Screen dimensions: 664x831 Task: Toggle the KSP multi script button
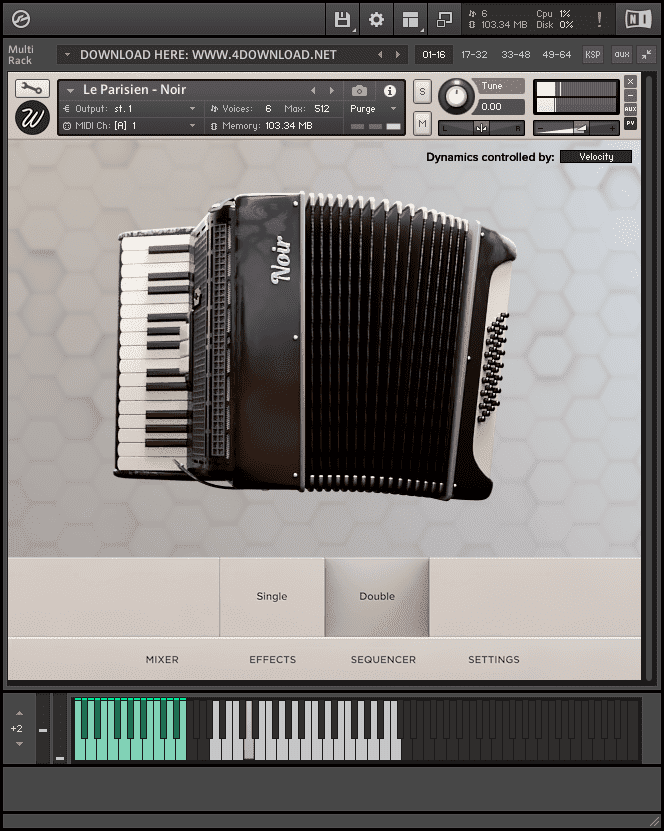click(x=592, y=55)
